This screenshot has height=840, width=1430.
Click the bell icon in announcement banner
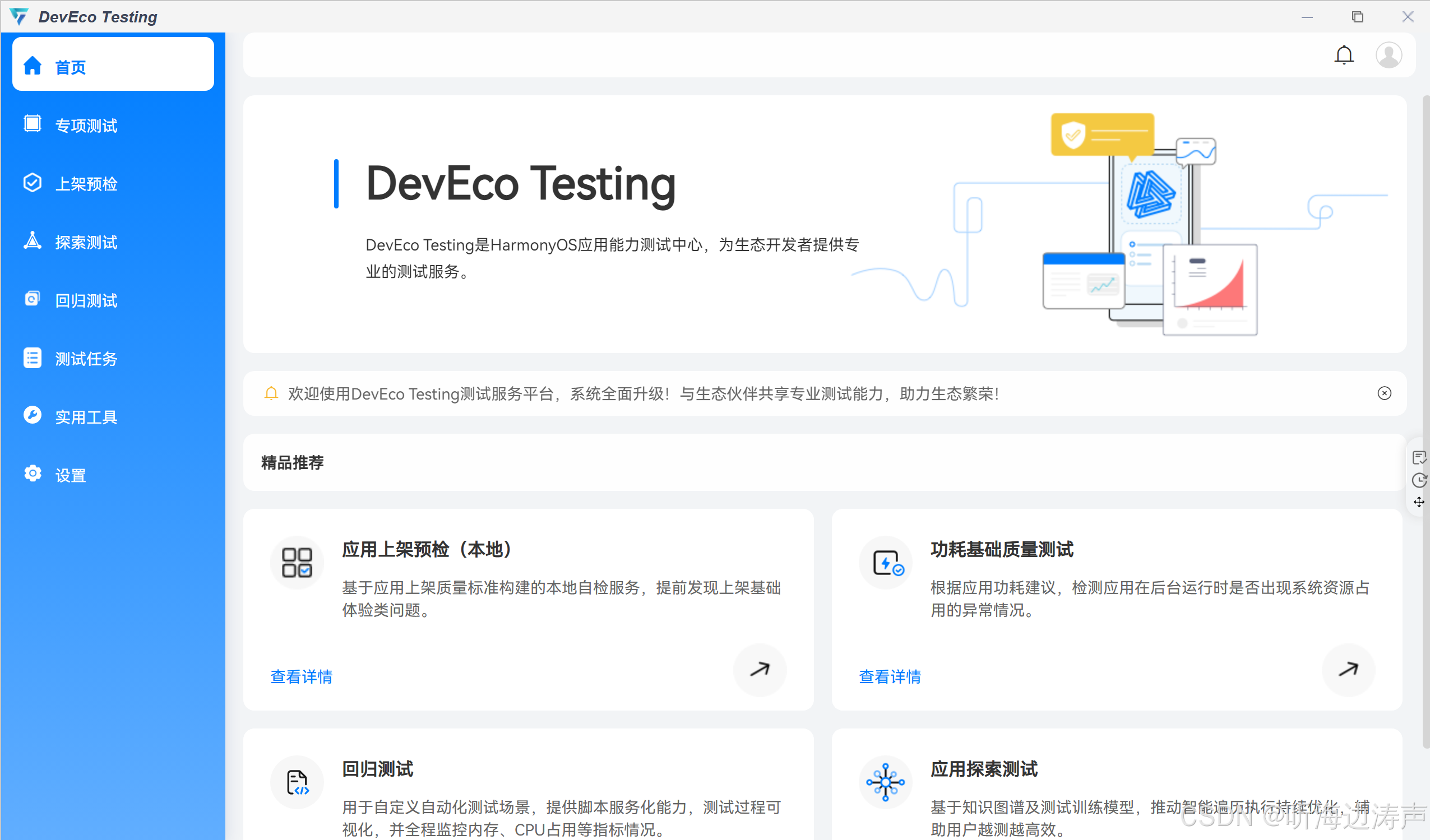271,393
